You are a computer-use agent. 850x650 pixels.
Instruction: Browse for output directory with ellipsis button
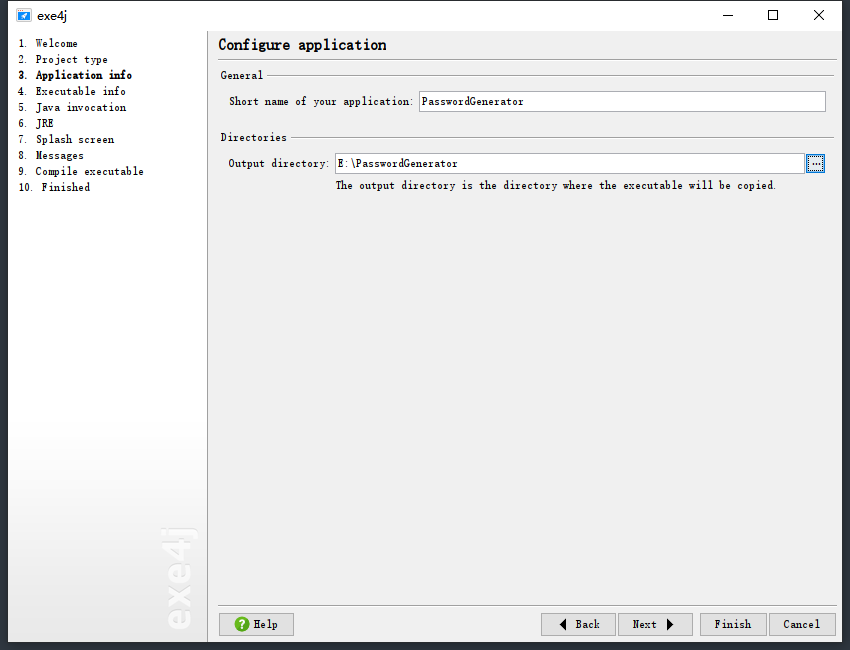click(815, 164)
